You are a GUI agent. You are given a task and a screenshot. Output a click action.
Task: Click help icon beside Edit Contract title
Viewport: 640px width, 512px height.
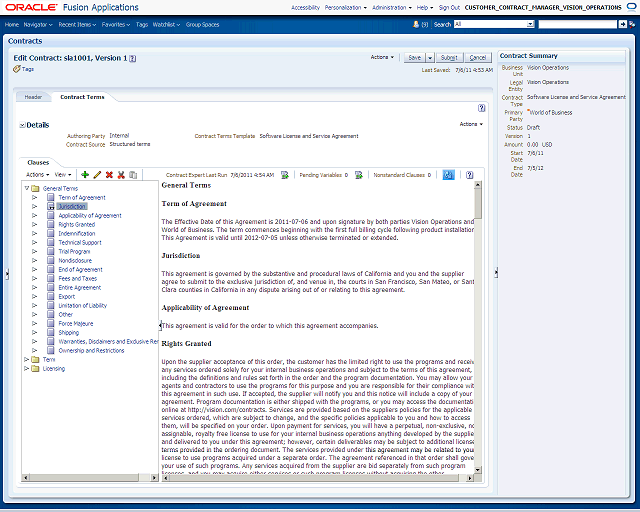(x=133, y=58)
